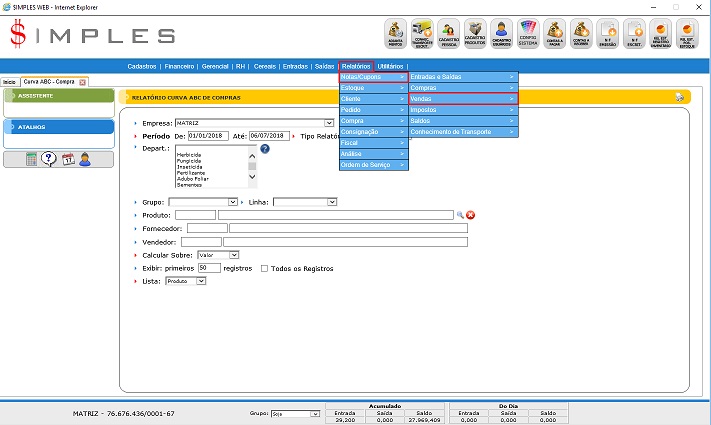Open Cadastro Produtos toolbar icon
Image resolution: width=711 pixels, height=425 pixels.
tap(475, 34)
